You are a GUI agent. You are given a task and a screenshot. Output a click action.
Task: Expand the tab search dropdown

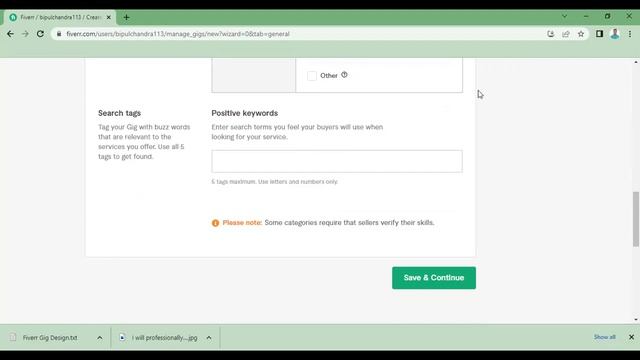(x=564, y=16)
